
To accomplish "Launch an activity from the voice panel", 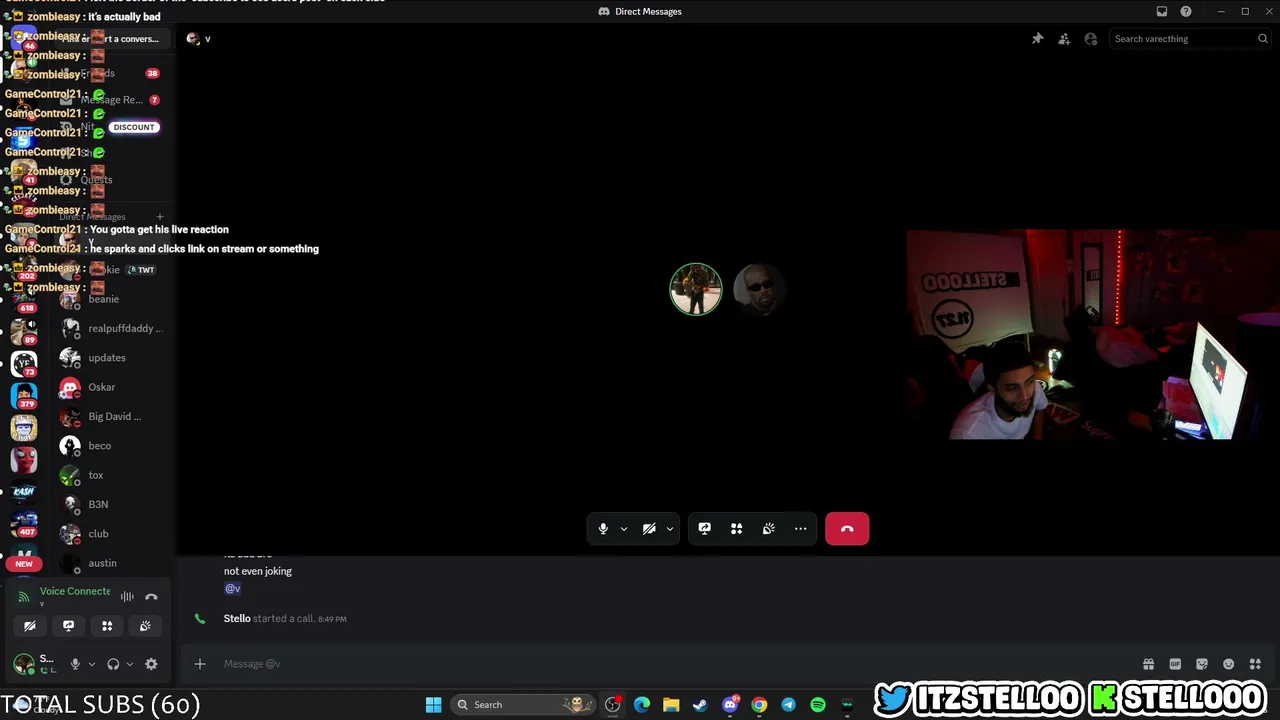I will (x=107, y=626).
